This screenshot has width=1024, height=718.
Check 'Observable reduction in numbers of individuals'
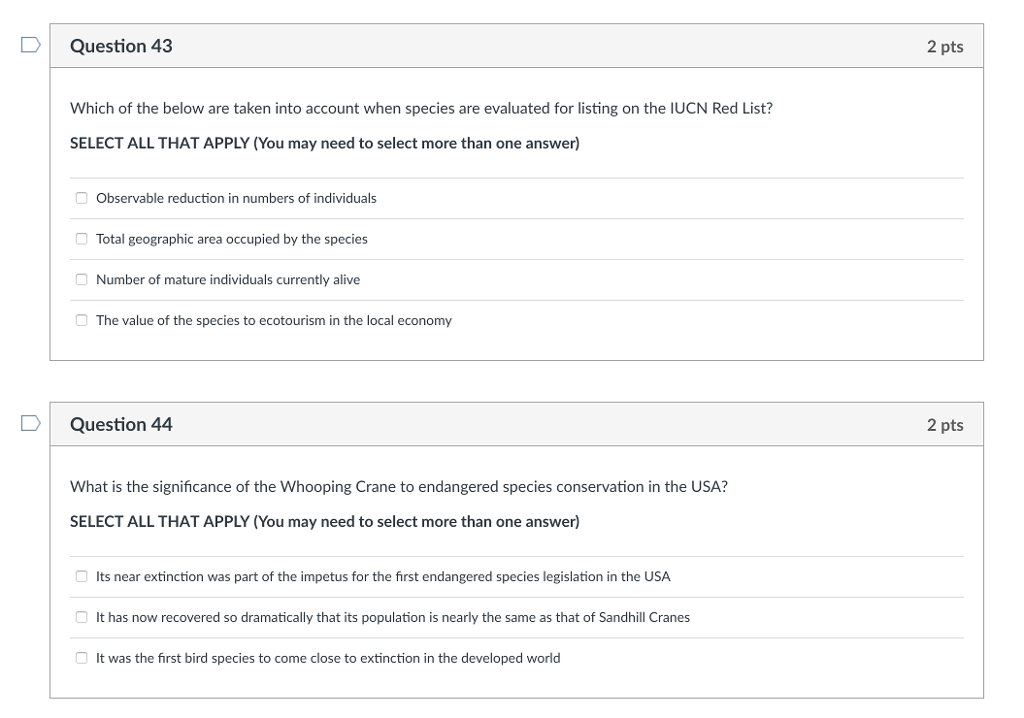pos(82,198)
